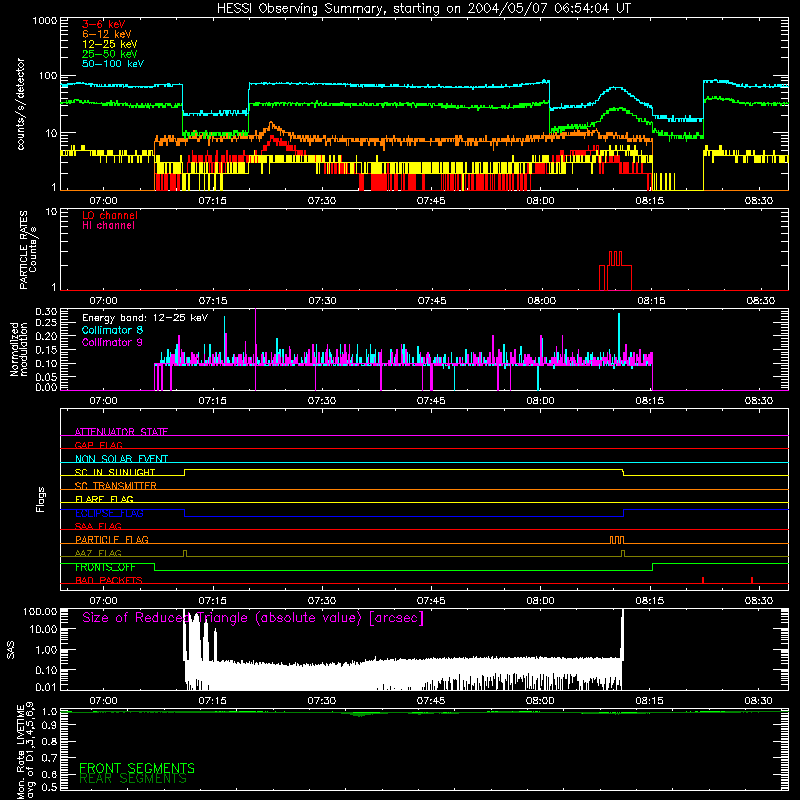Click the HESSI Observing Summary plot title
The height and width of the screenshot is (800, 800).
click(x=423, y=9)
